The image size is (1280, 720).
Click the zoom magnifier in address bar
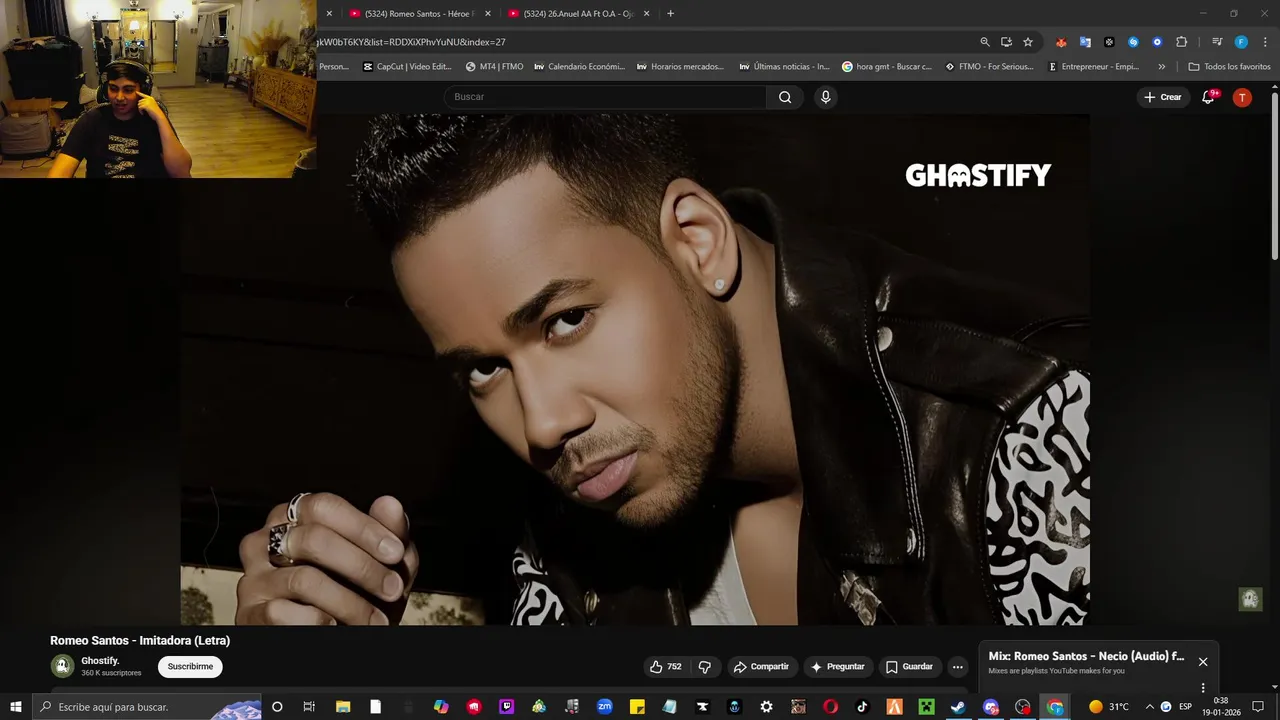[985, 42]
